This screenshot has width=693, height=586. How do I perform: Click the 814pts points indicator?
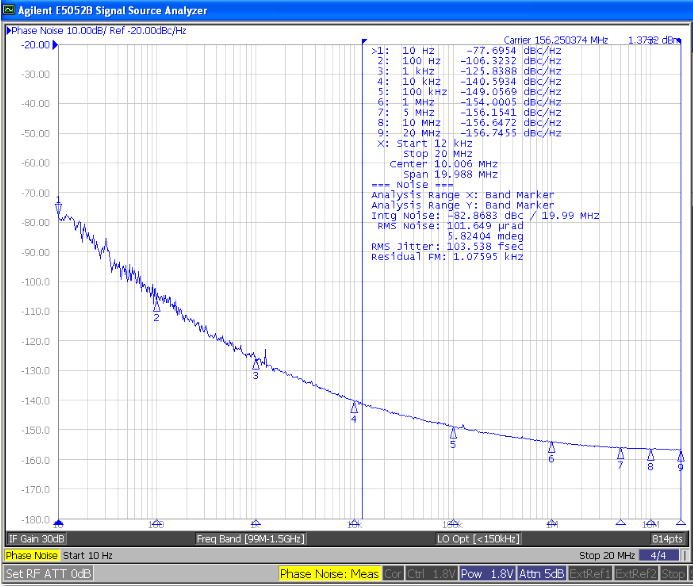(666, 538)
